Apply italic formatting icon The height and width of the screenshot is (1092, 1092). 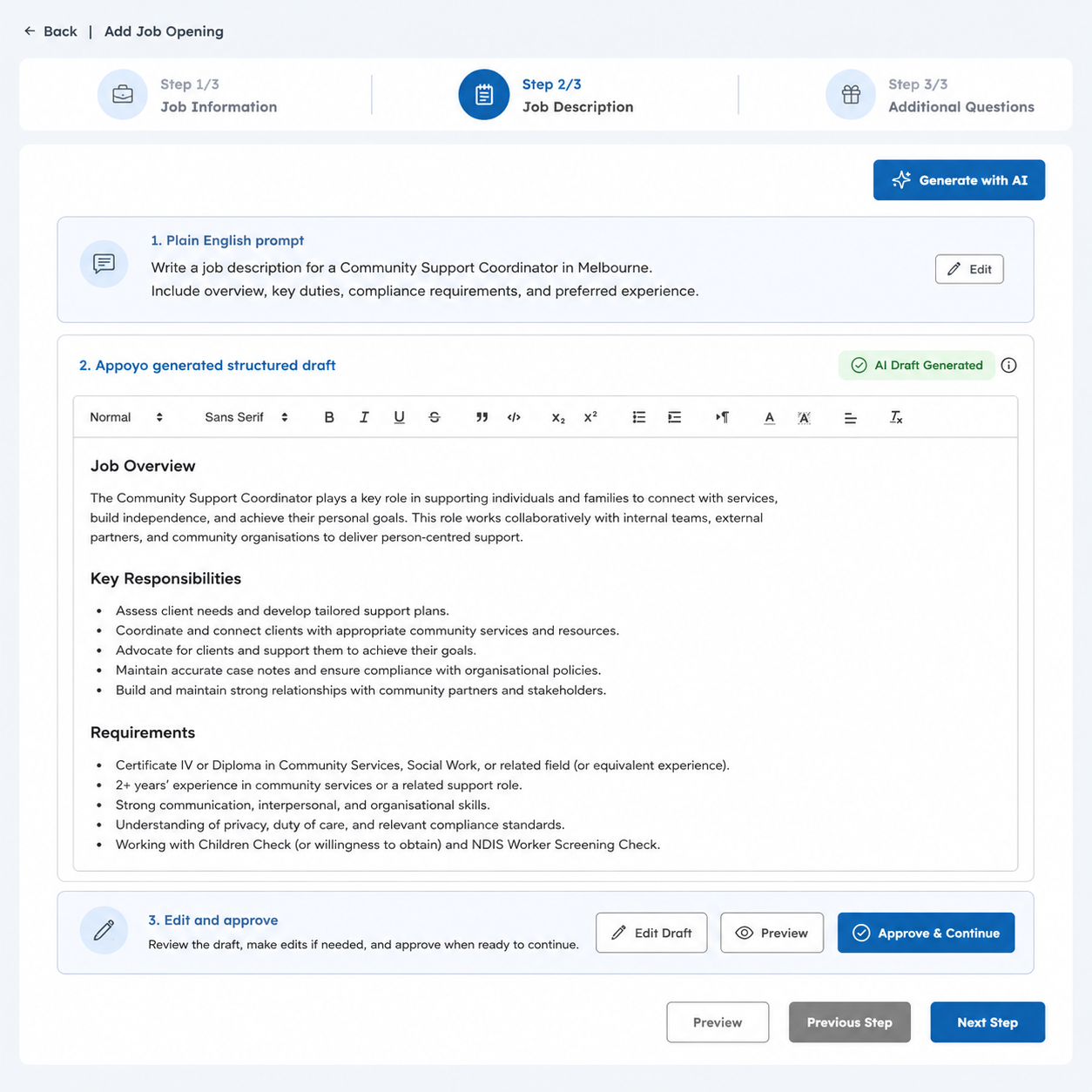pos(364,417)
